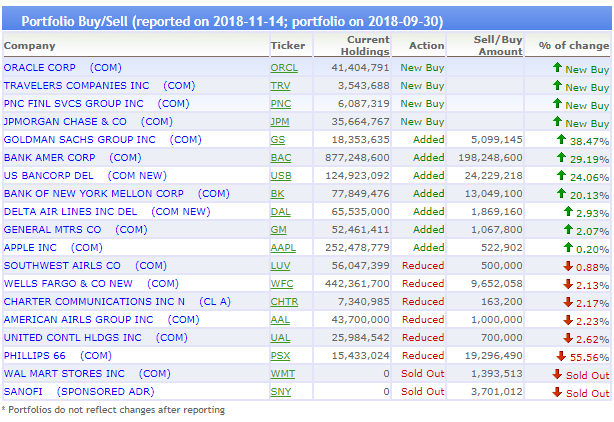Sort by Current Holdings column header
The width and height of the screenshot is (614, 422).
(x=367, y=45)
